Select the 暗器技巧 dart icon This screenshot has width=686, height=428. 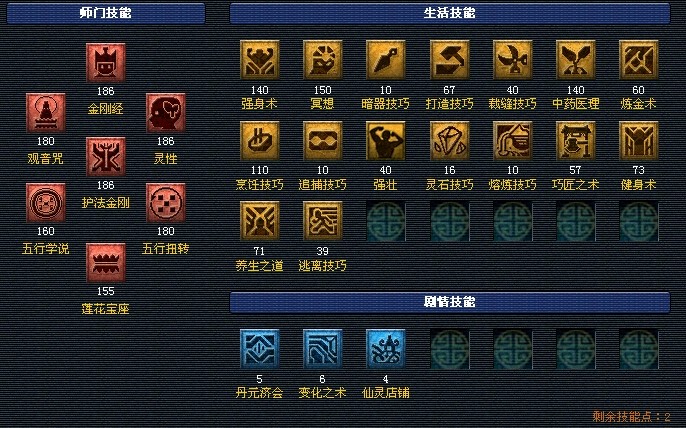point(385,60)
